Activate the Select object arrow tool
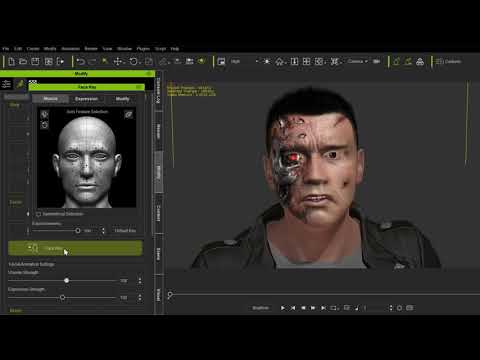The image size is (480, 360). (x=105, y=61)
